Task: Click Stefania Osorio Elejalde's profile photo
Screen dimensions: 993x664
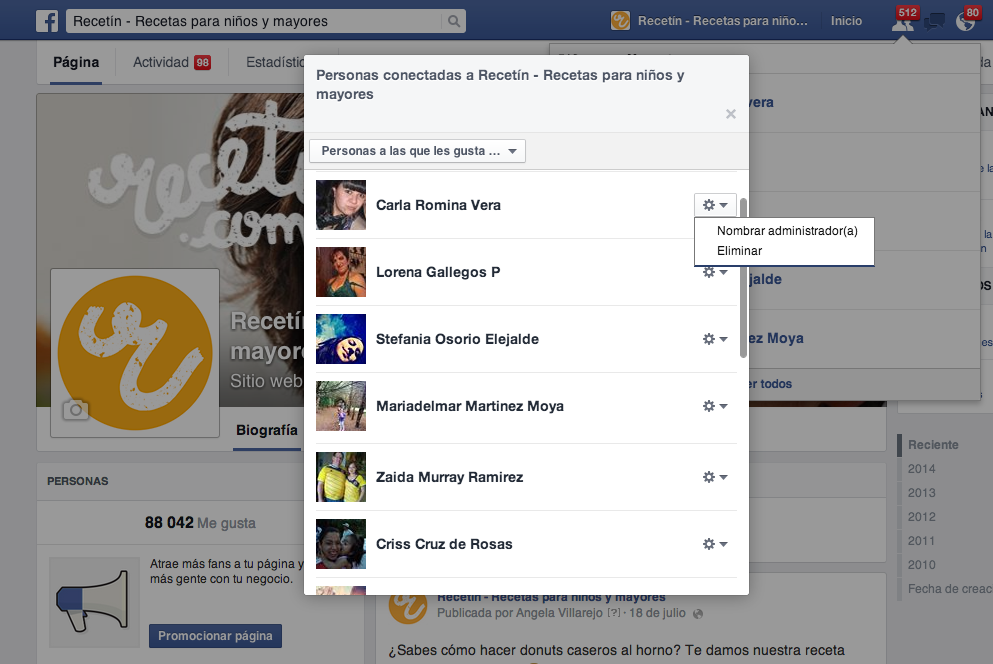Action: pyautogui.click(x=341, y=339)
